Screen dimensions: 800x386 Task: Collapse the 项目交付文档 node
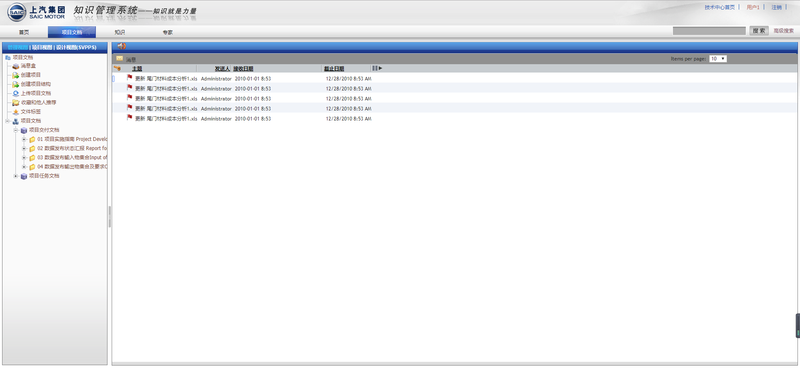coord(16,130)
